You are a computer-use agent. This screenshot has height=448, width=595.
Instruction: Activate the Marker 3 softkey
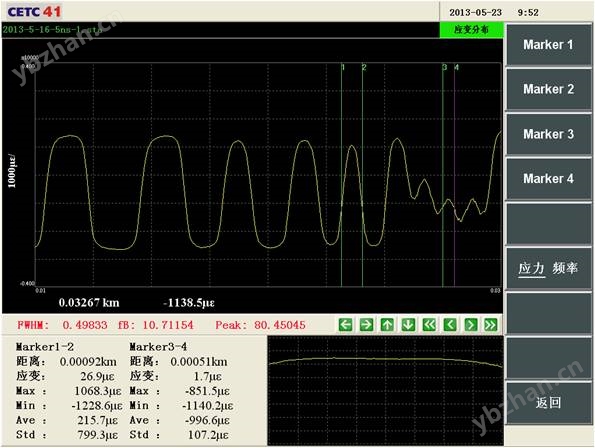pyautogui.click(x=549, y=134)
